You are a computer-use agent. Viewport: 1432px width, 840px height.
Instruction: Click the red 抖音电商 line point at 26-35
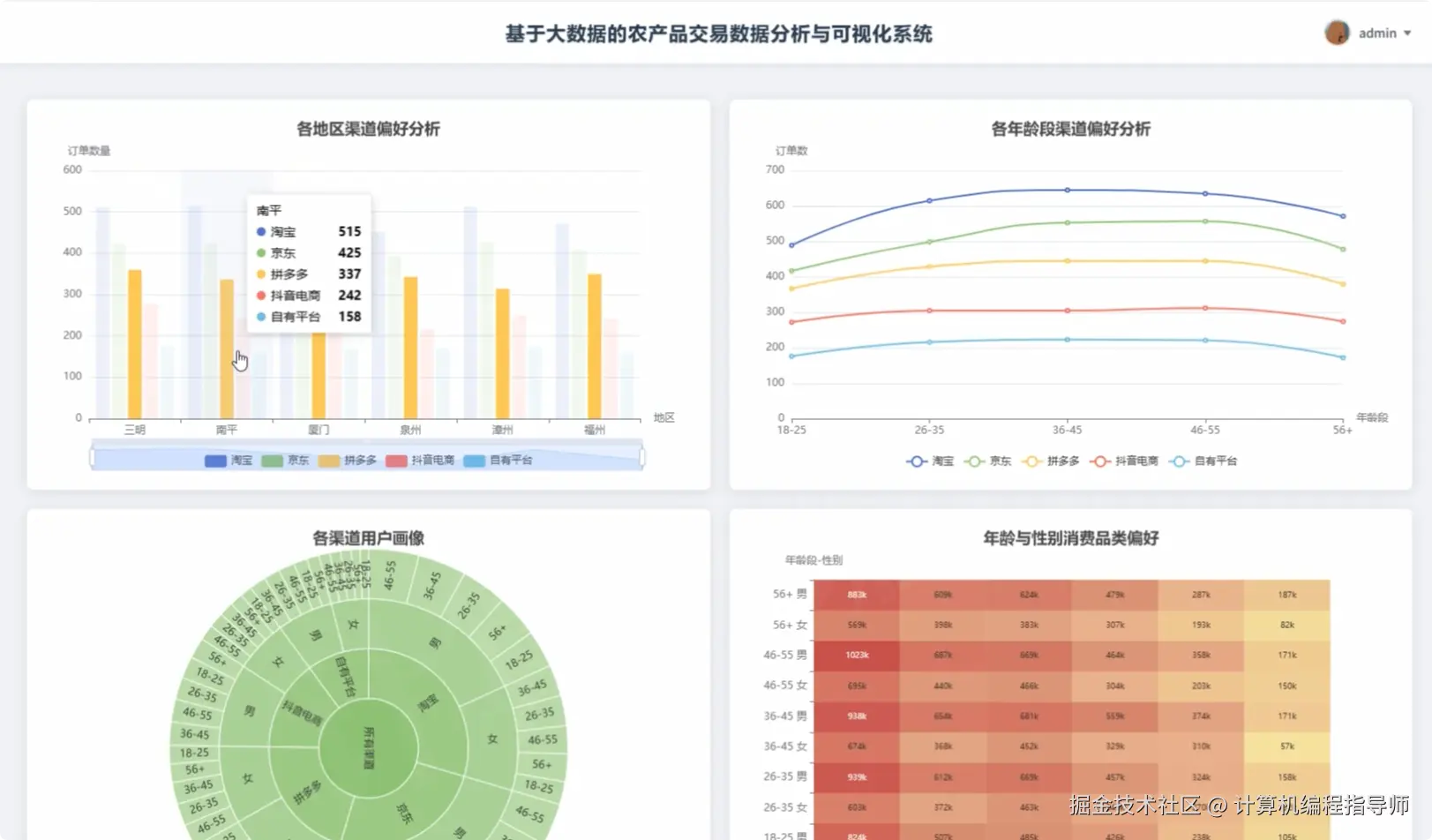pyautogui.click(x=929, y=311)
